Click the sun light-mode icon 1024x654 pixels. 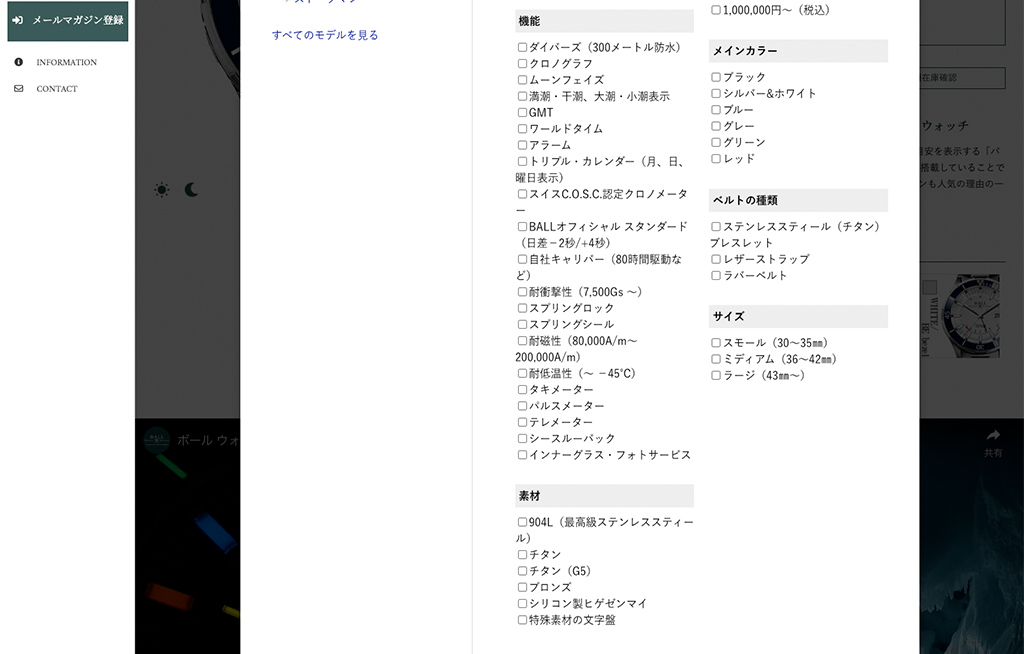tap(161, 190)
